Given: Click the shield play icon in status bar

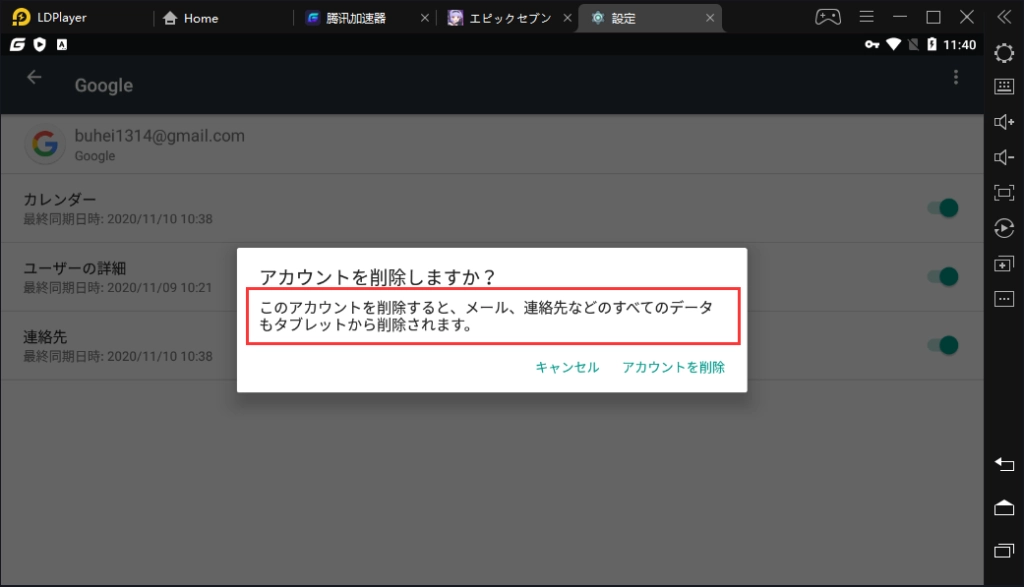Looking at the screenshot, I should click(40, 44).
